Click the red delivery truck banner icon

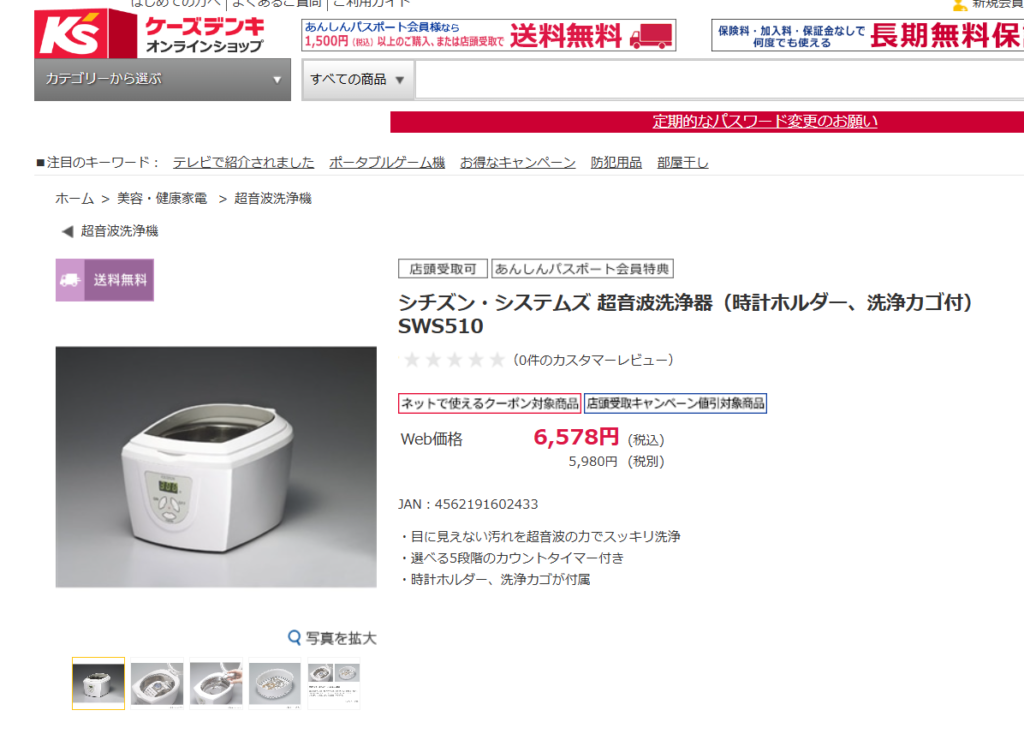pyautogui.click(x=651, y=36)
